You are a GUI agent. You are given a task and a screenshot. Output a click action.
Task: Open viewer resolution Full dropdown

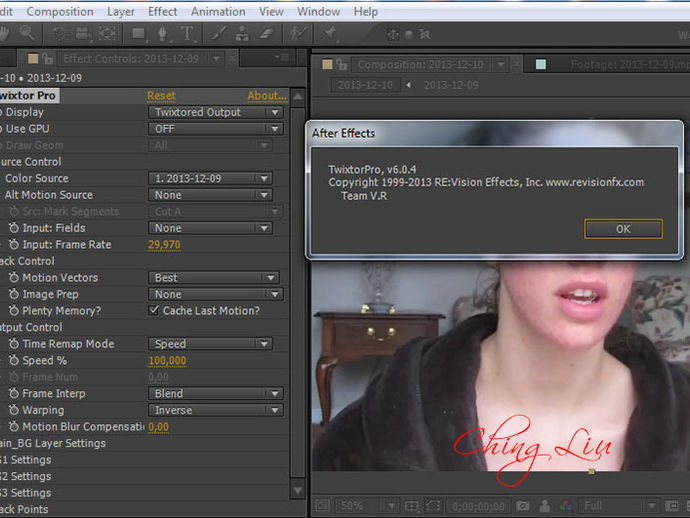(618, 506)
